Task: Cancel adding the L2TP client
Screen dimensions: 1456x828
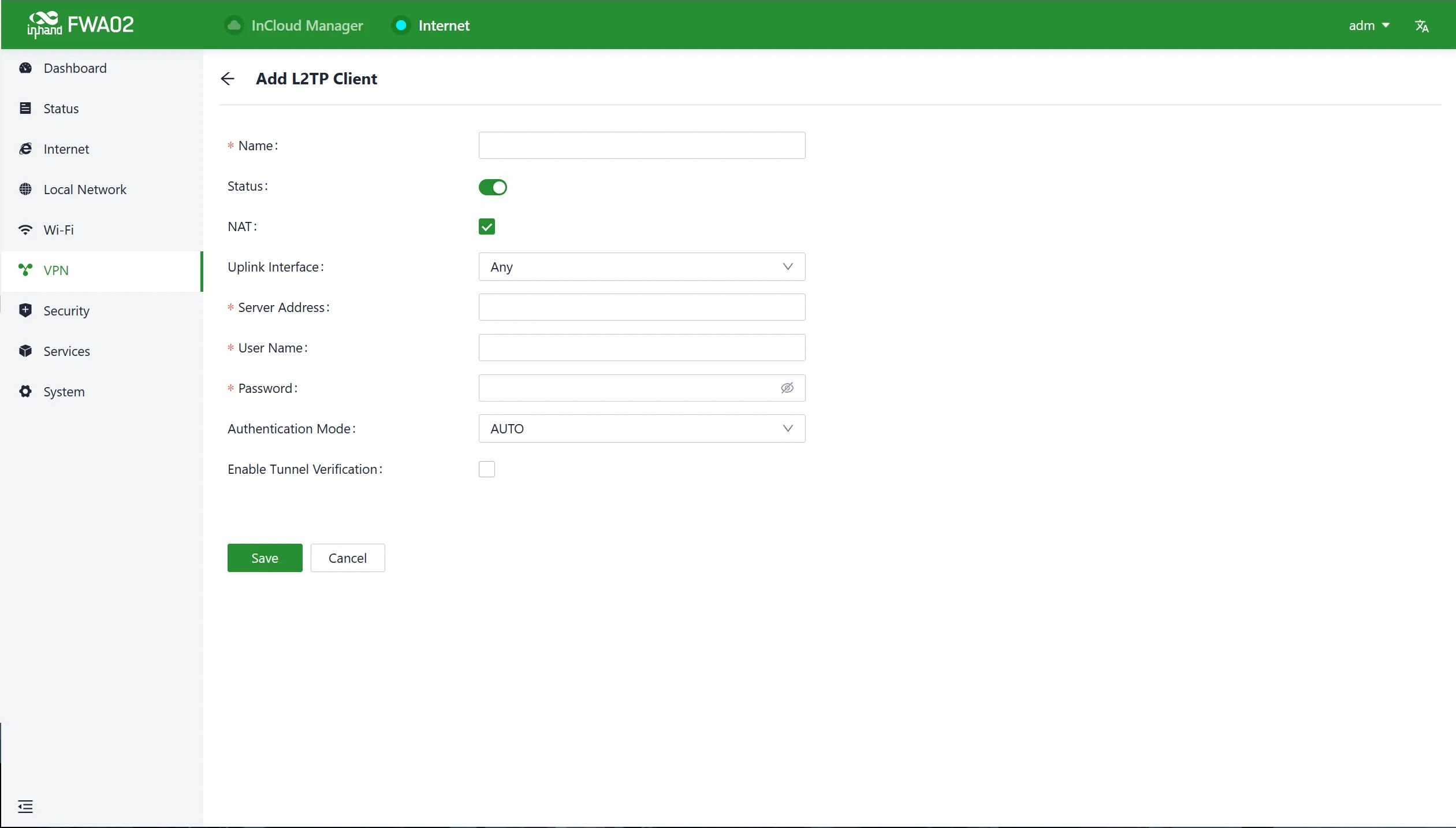Action: (x=348, y=558)
